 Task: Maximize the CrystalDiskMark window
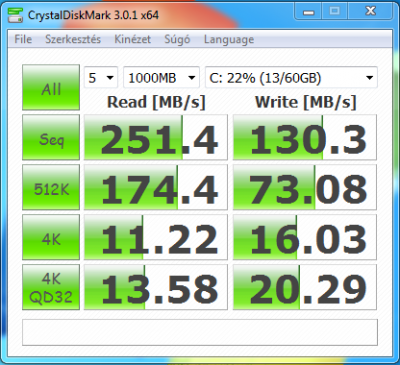[x=335, y=12]
